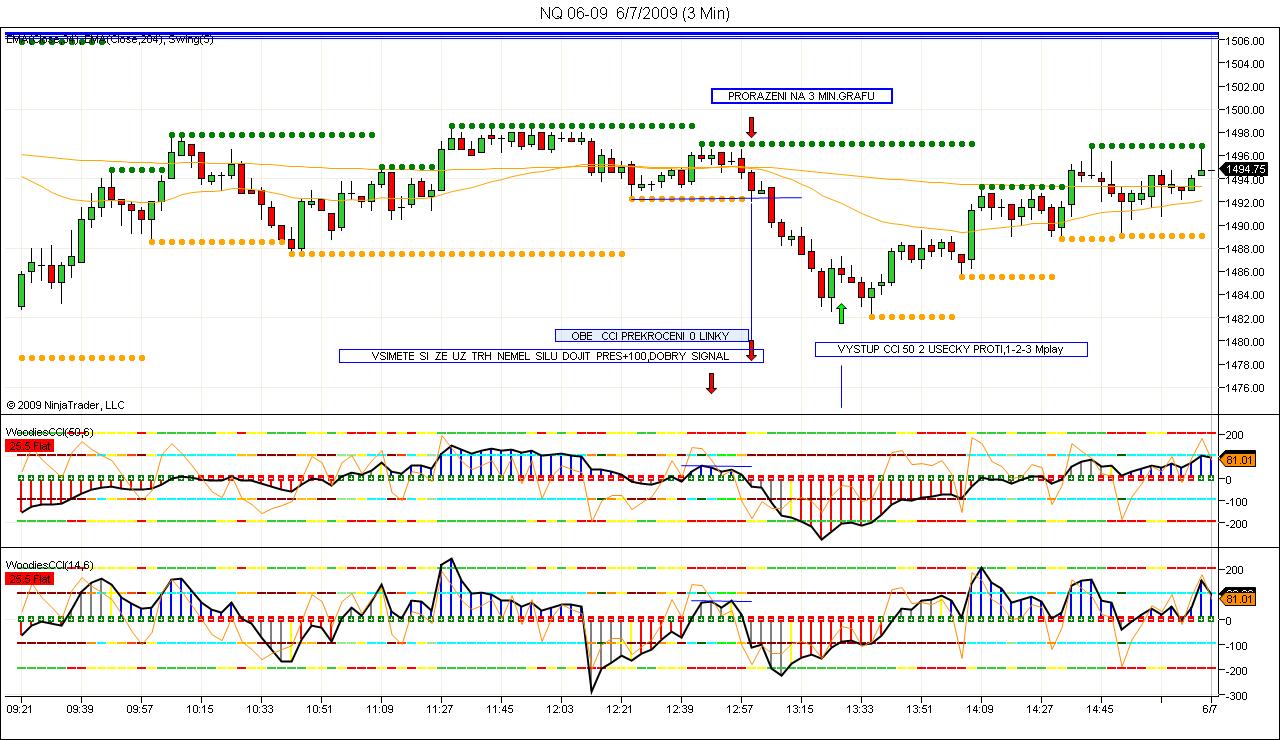Click the 11:09 time axis label
The height and width of the screenshot is (740, 1280).
pos(380,709)
